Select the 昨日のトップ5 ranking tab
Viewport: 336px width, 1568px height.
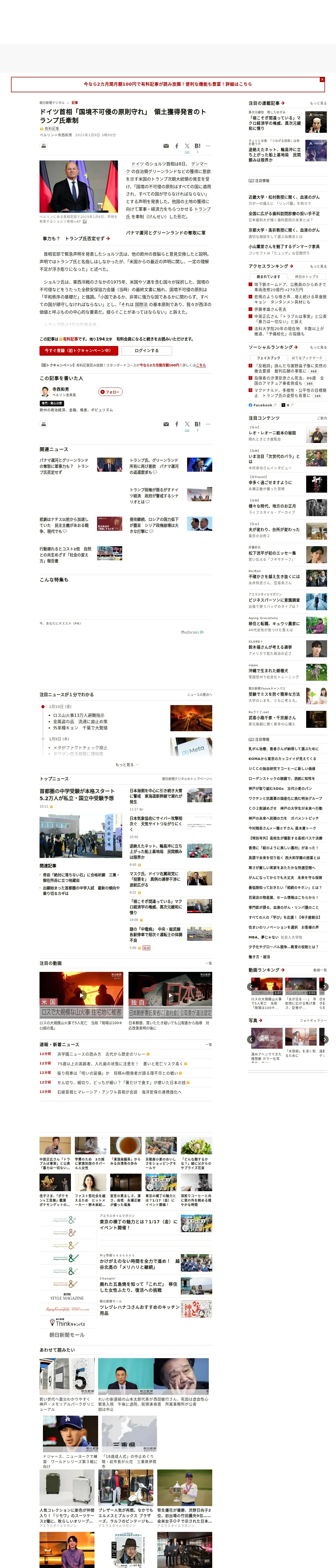(307, 276)
